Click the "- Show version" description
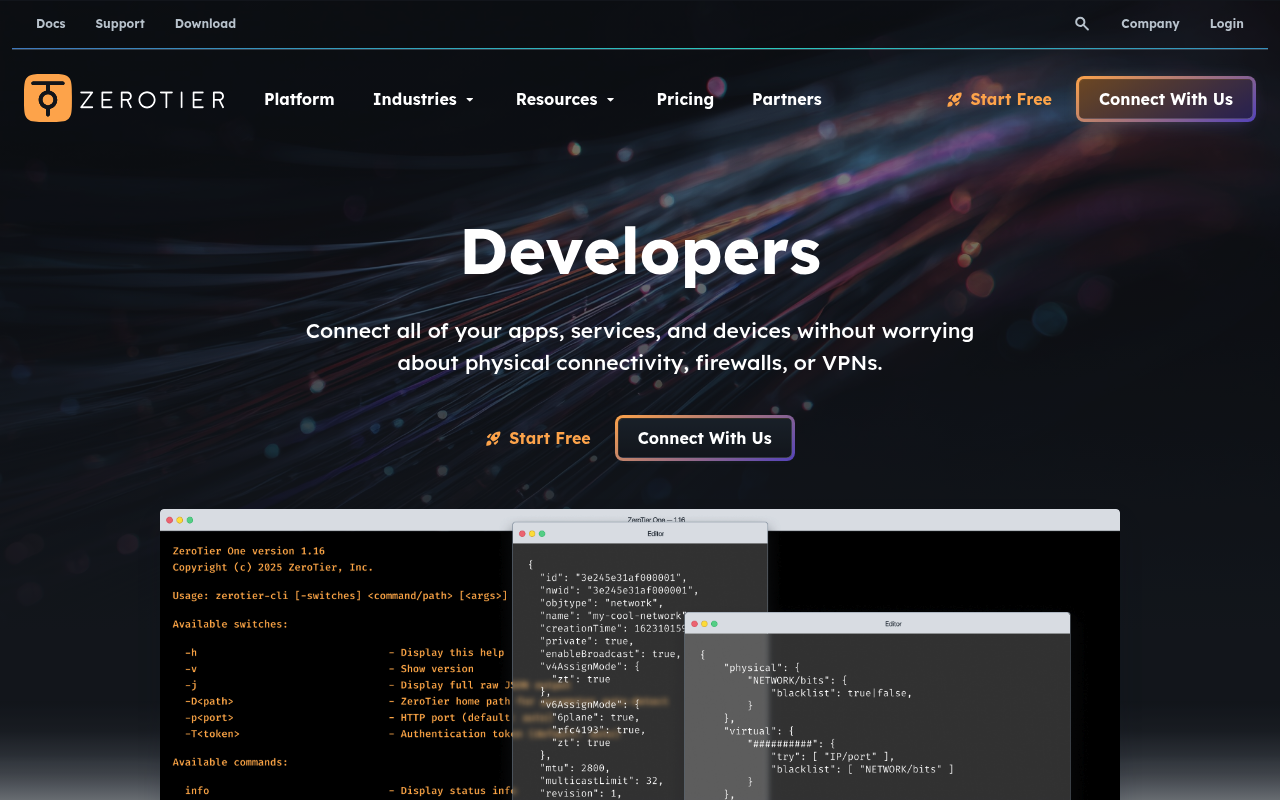This screenshot has height=800, width=1280. (x=432, y=669)
